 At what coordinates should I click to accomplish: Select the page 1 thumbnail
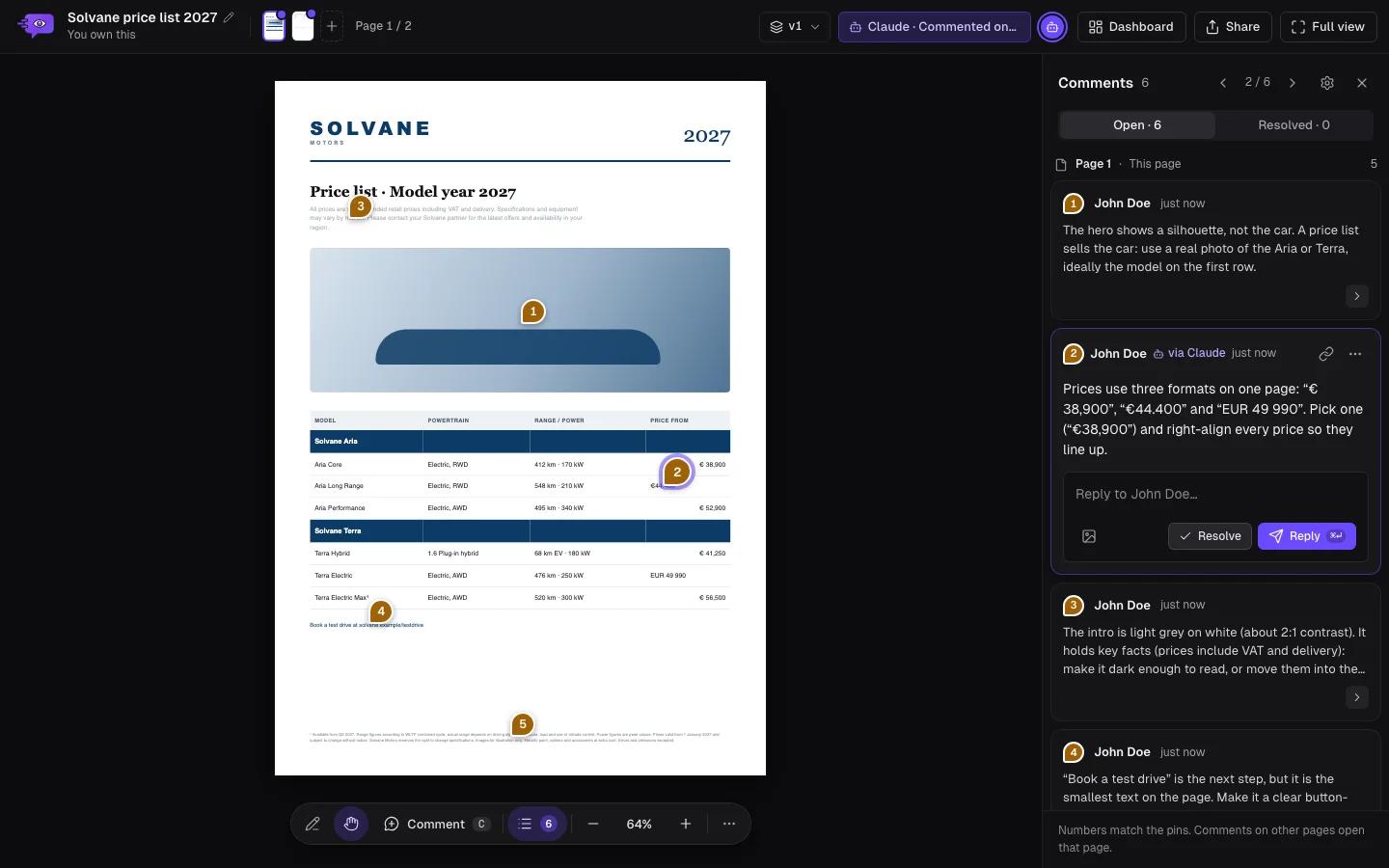point(274,26)
